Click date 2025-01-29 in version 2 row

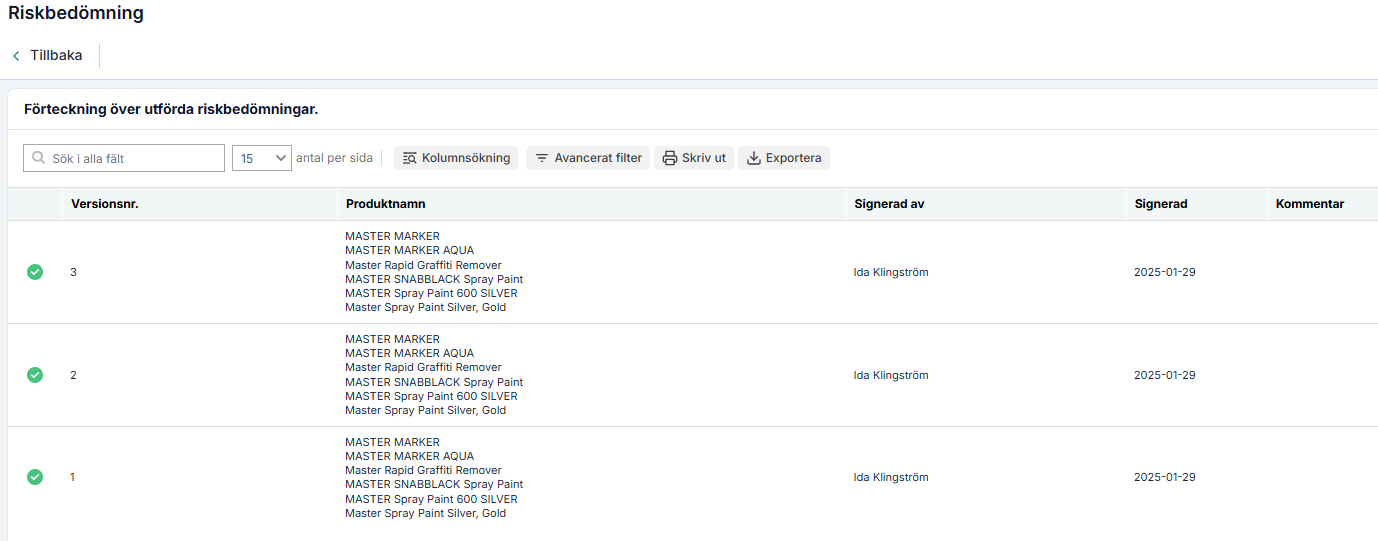(1165, 375)
